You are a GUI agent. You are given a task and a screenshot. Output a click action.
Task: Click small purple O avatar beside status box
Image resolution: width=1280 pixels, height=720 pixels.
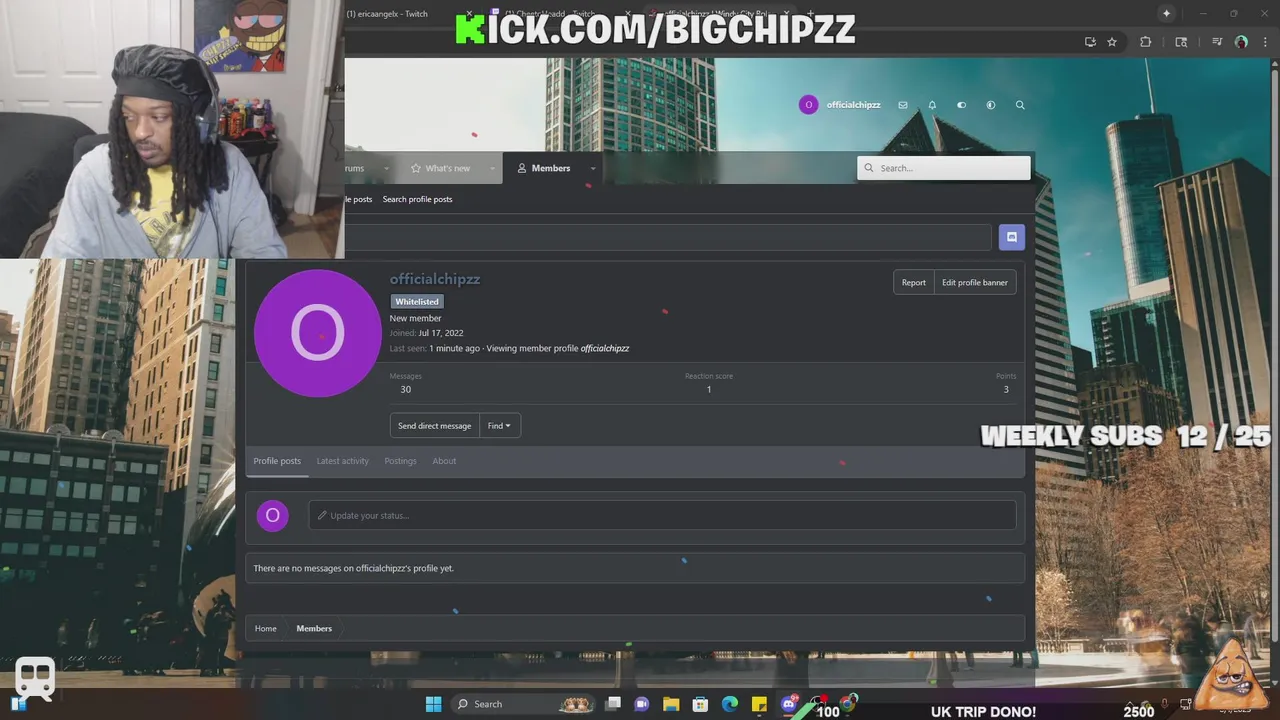click(x=272, y=515)
